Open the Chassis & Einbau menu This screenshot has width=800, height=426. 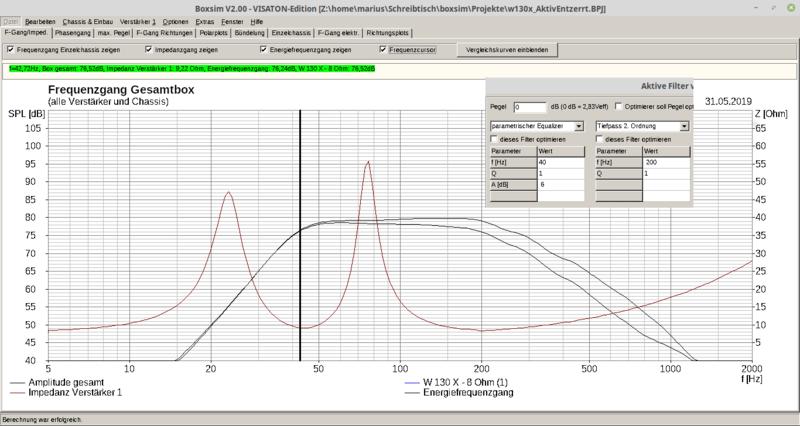point(88,20)
